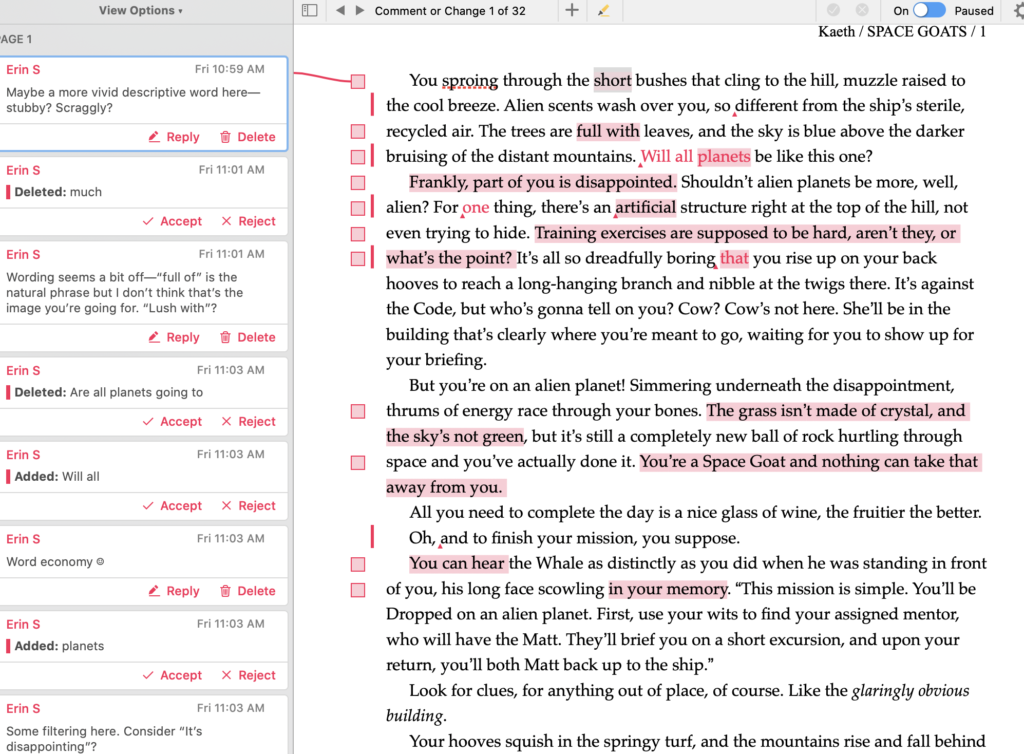Click comment marker beside 'bruising of the distant' line
This screenshot has width=1024, height=754.
358,157
